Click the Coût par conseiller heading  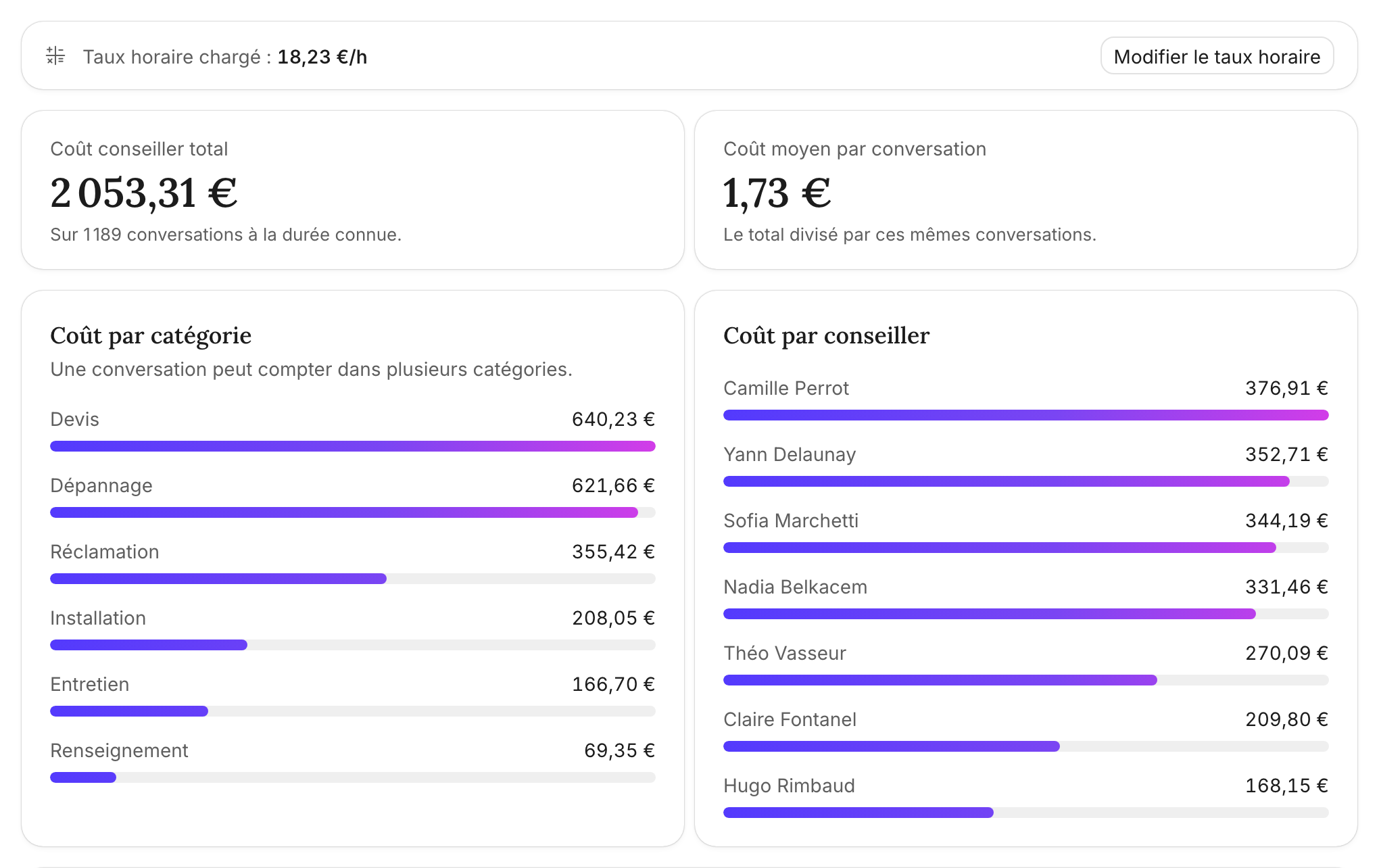pos(827,335)
